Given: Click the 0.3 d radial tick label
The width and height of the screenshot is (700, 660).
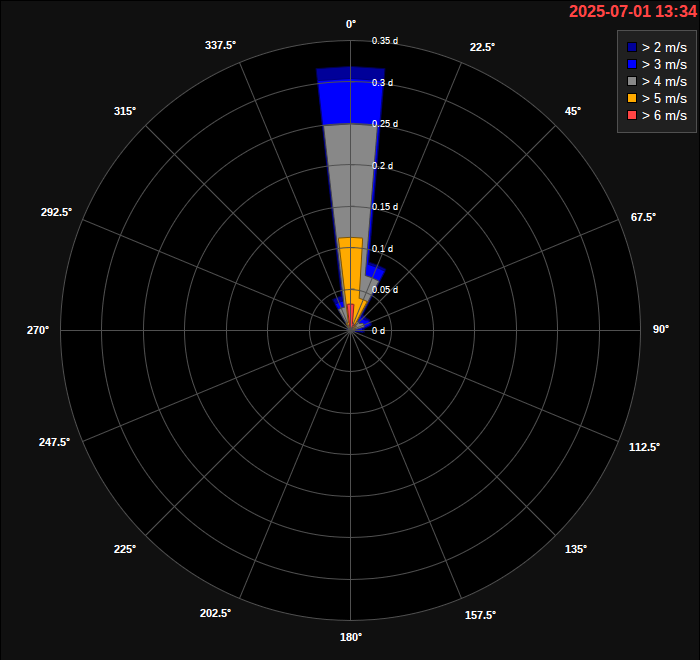Looking at the screenshot, I should pyautogui.click(x=383, y=83).
